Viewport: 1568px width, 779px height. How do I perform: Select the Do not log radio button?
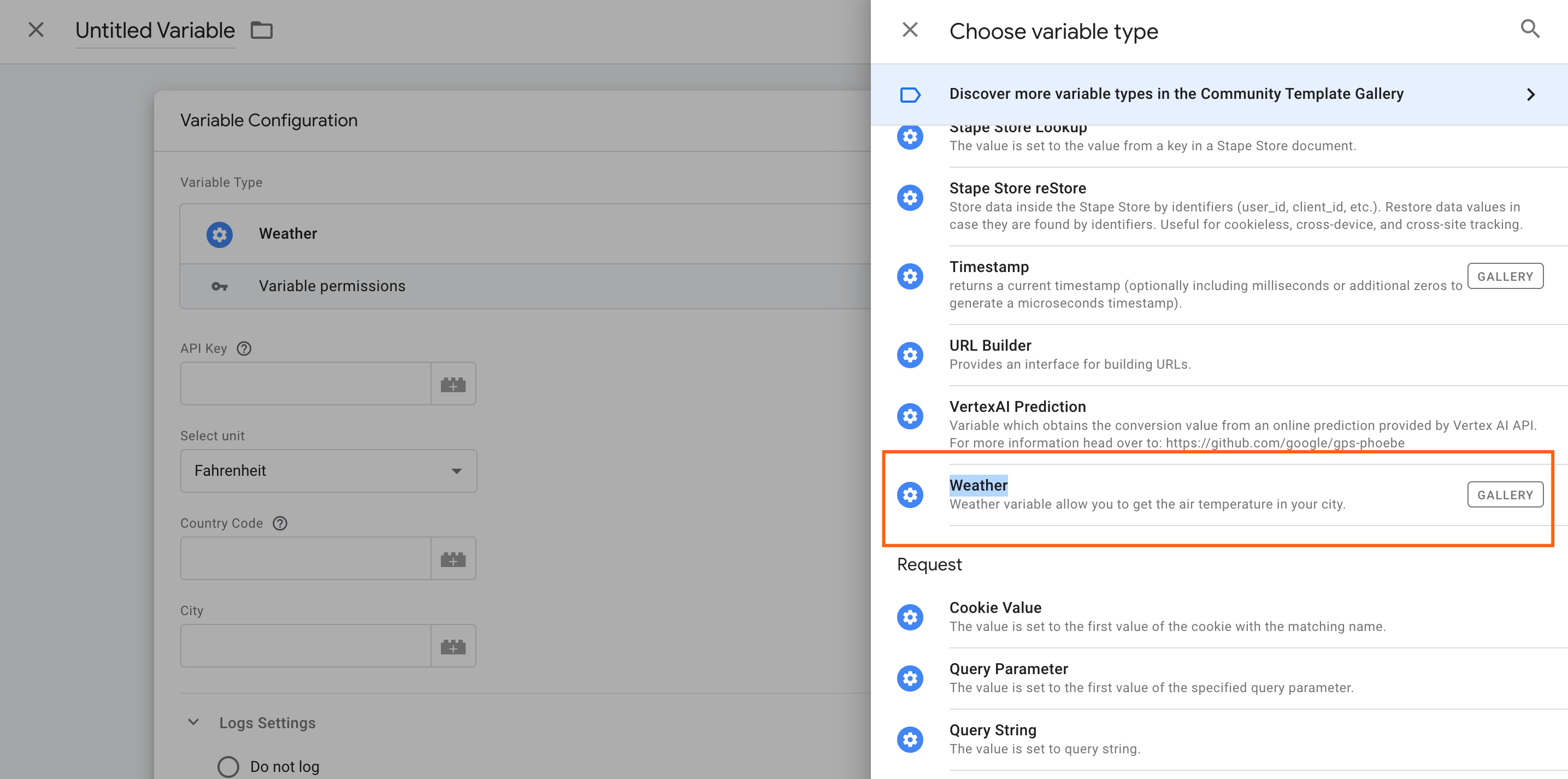[x=228, y=766]
